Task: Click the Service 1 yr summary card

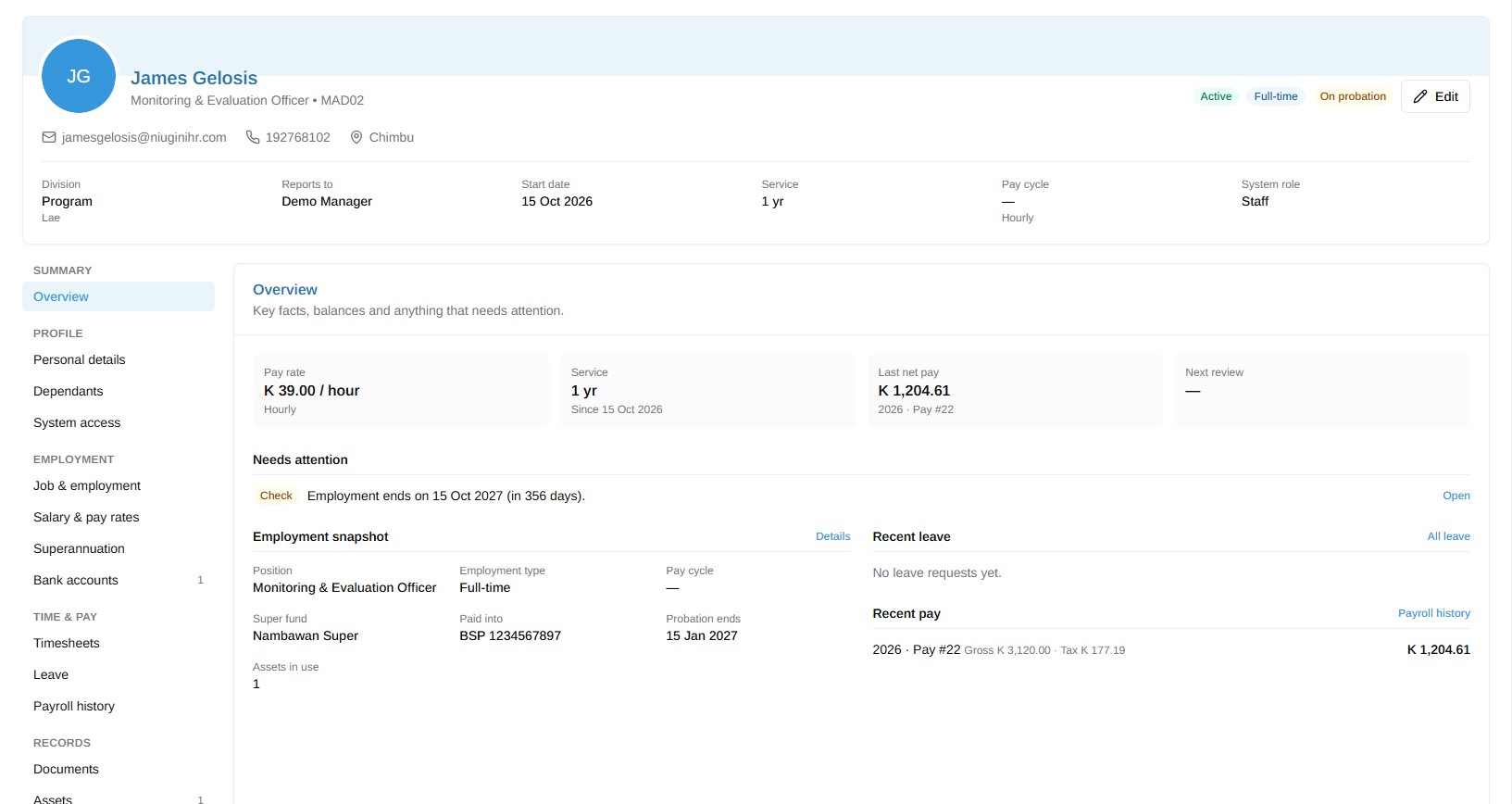Action: click(x=708, y=390)
